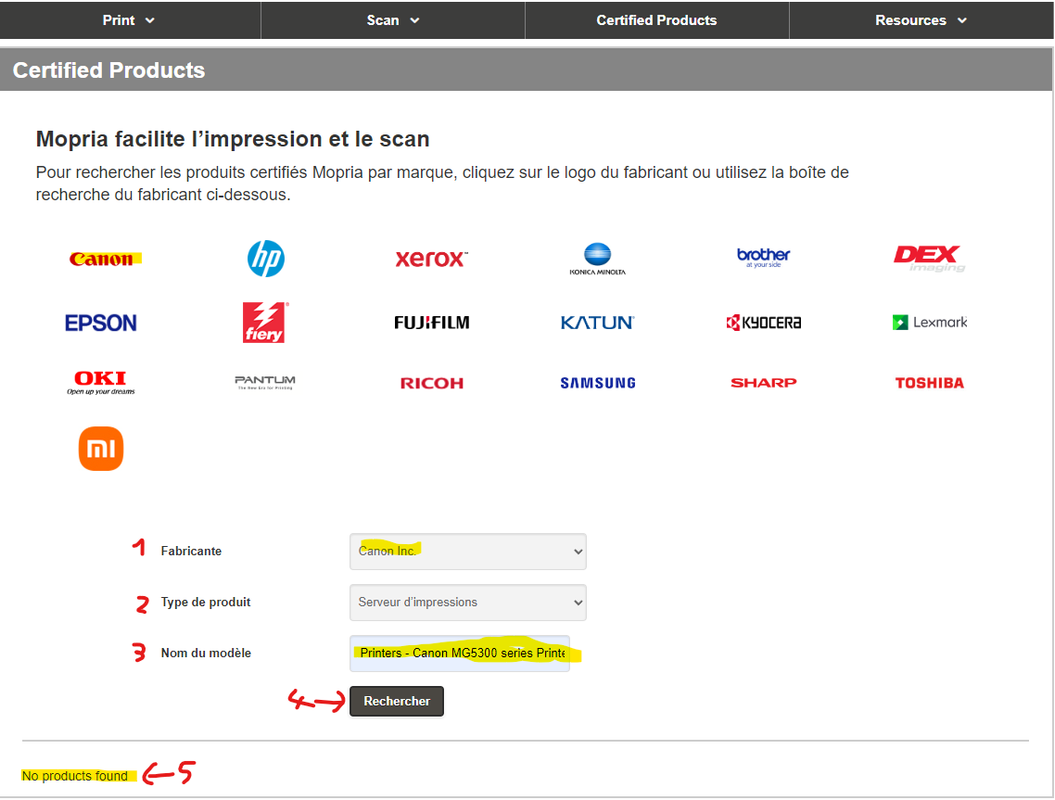Select the Kyocera logo
Image resolution: width=1055 pixels, height=800 pixels.
(x=764, y=322)
